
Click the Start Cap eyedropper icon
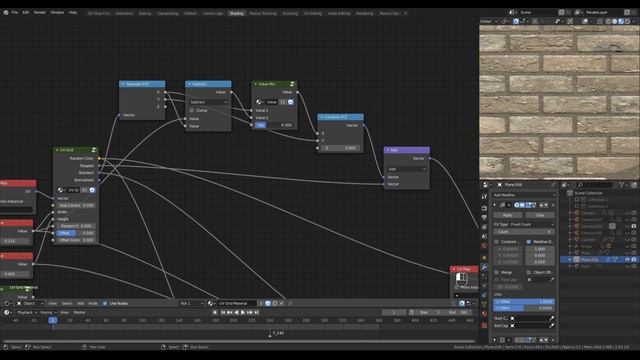click(x=551, y=318)
